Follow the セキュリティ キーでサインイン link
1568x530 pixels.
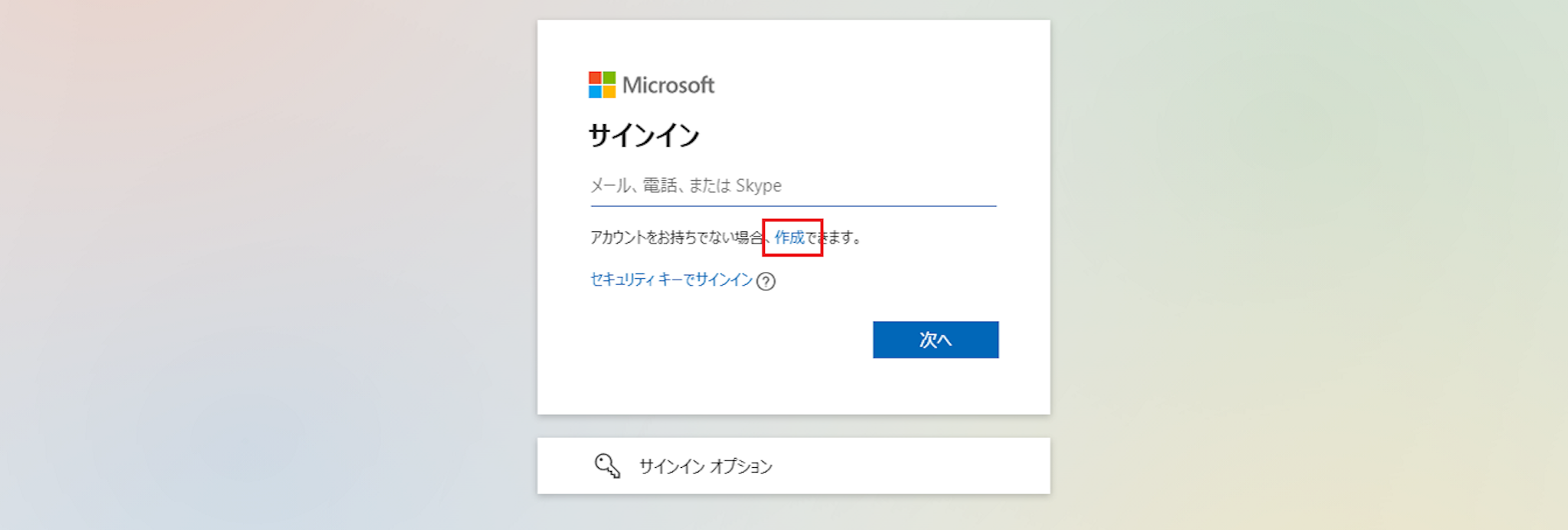pyautogui.click(x=671, y=280)
